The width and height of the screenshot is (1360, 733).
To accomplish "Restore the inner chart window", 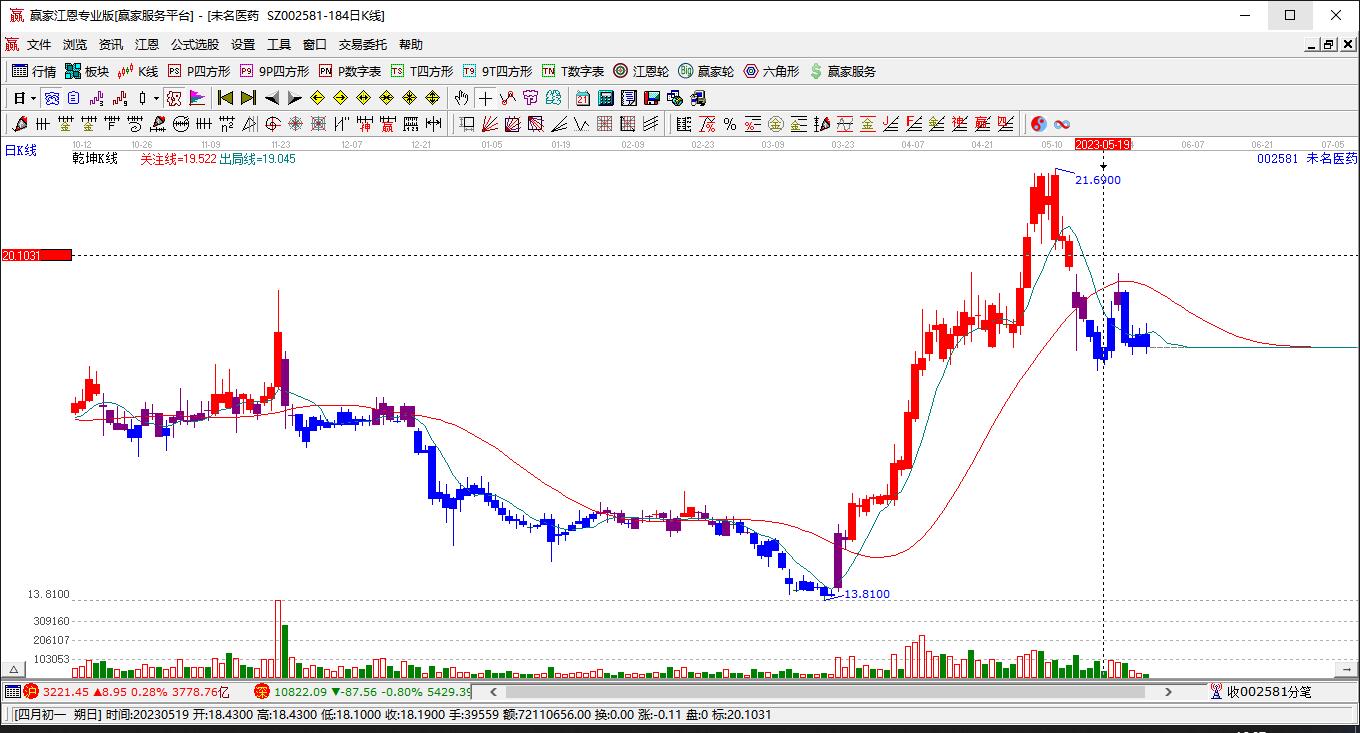I will coord(1328,45).
